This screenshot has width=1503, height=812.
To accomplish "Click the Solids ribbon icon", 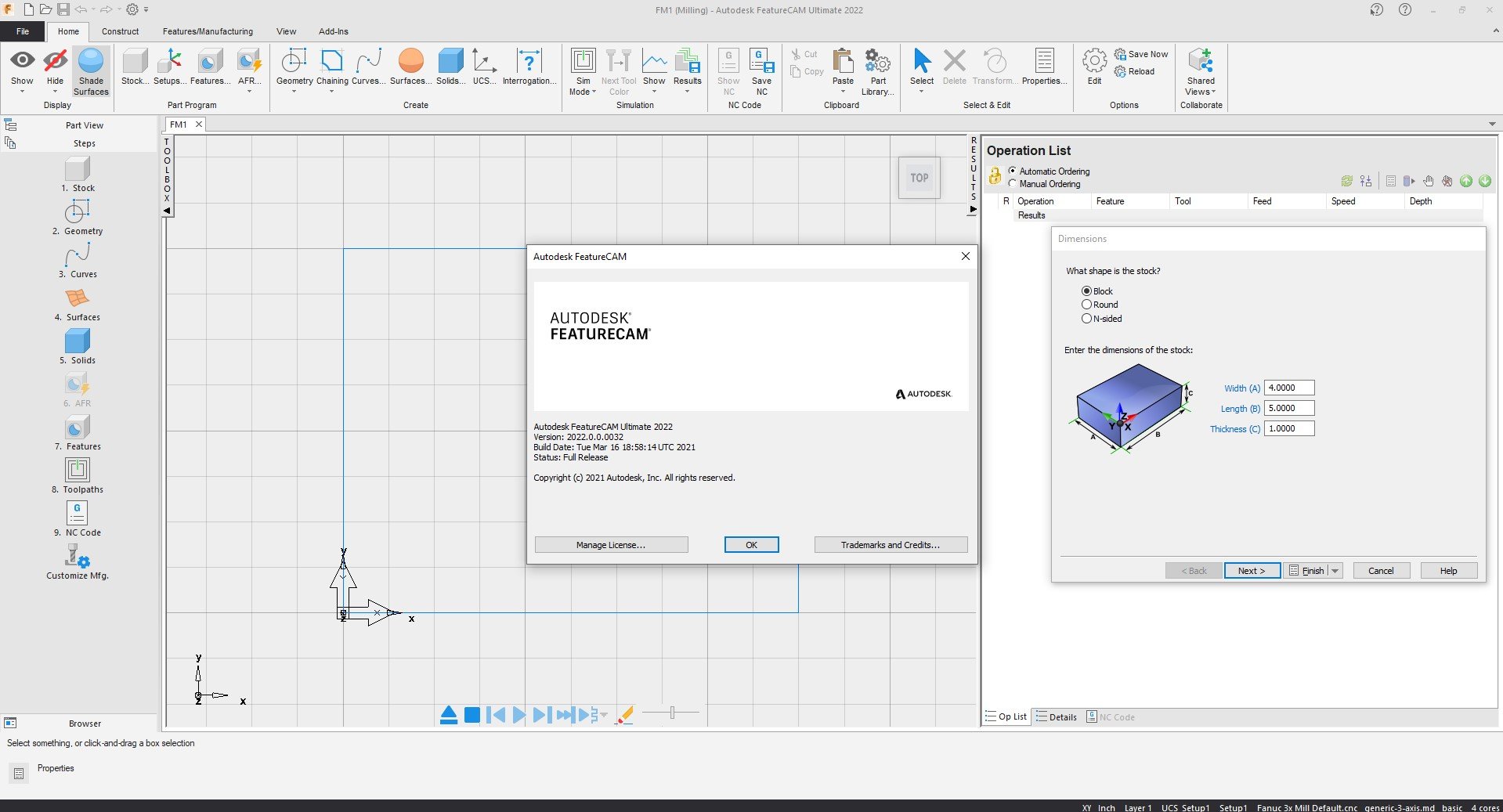I will [x=450, y=67].
